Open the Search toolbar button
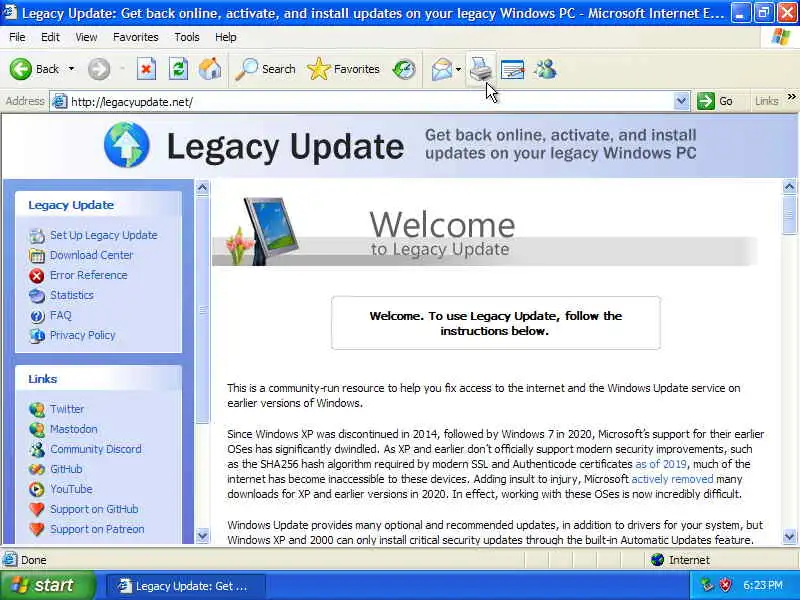 click(265, 69)
